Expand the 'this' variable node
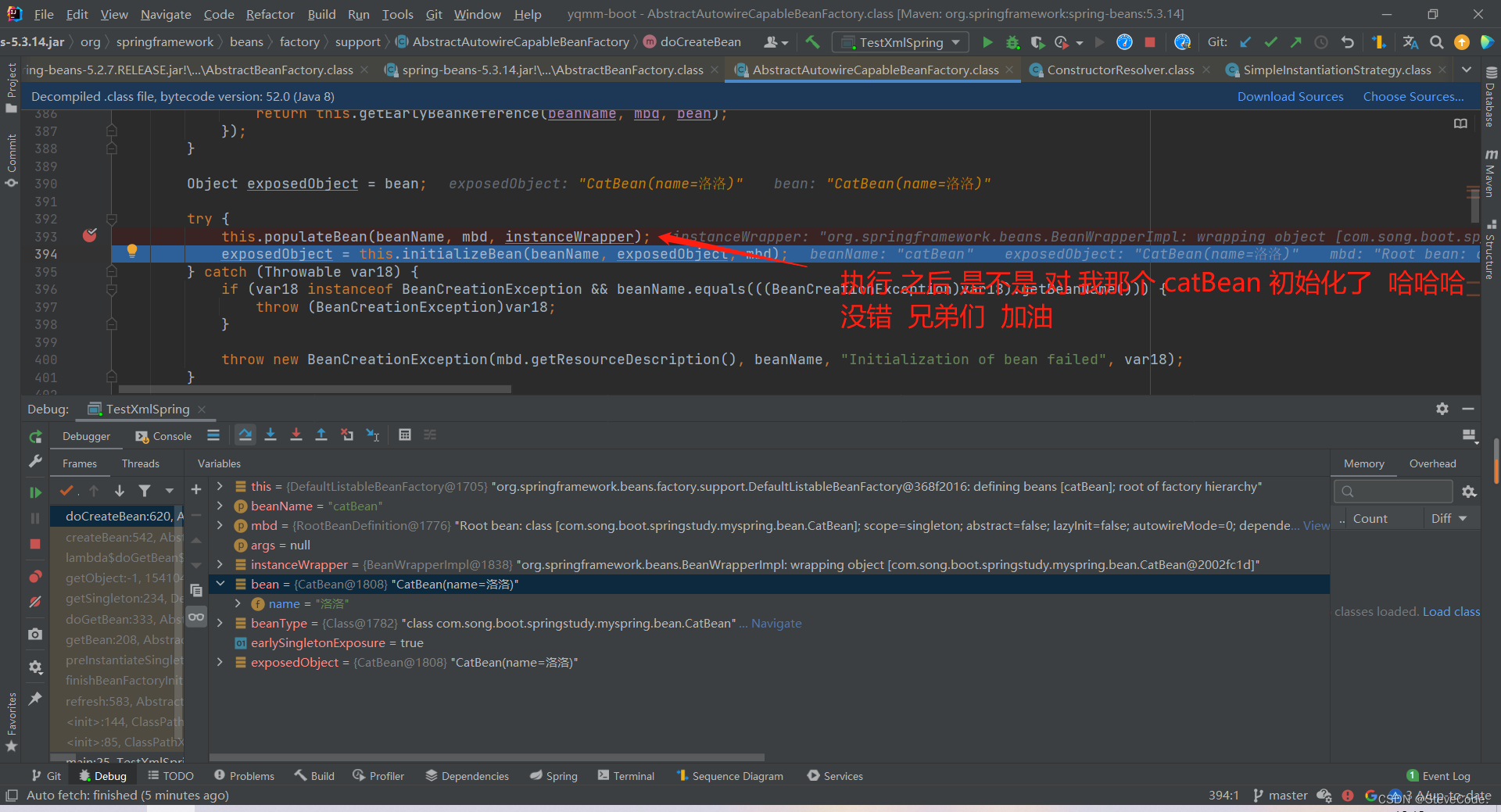Image resolution: width=1501 pixels, height=812 pixels. click(x=220, y=486)
